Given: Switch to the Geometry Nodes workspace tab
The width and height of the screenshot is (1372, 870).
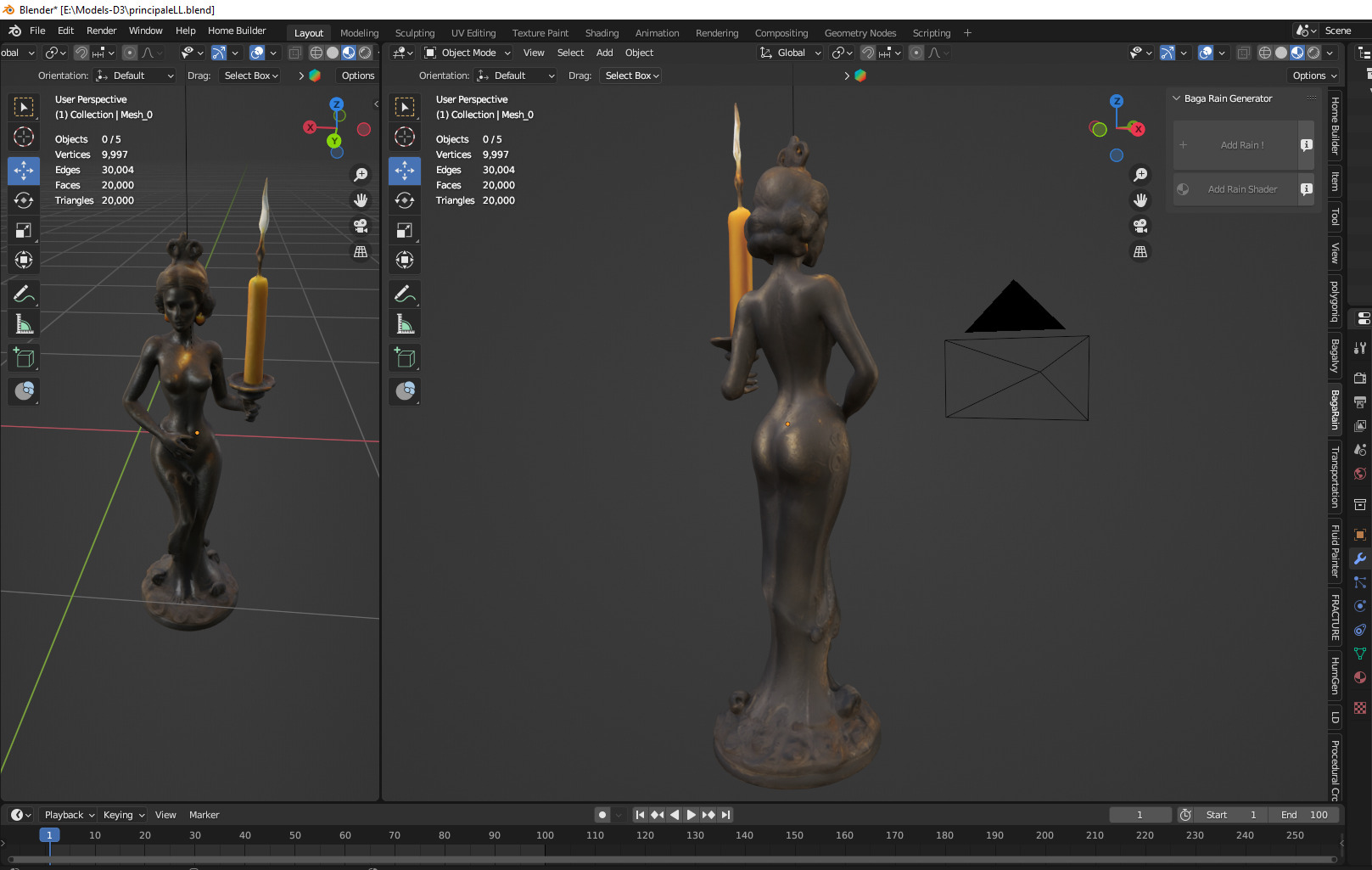Looking at the screenshot, I should 860,33.
